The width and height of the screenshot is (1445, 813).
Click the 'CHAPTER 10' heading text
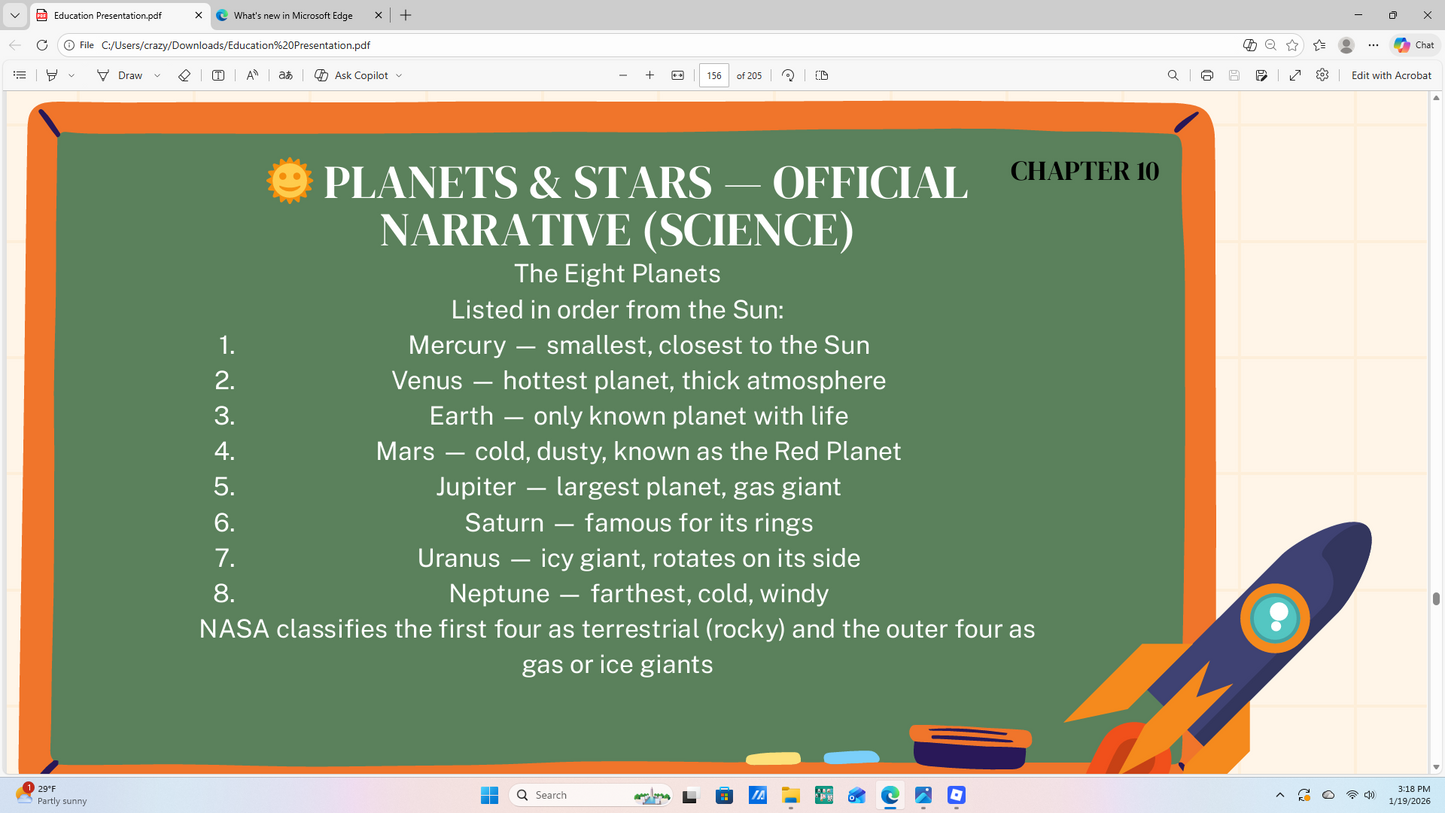pos(1084,171)
